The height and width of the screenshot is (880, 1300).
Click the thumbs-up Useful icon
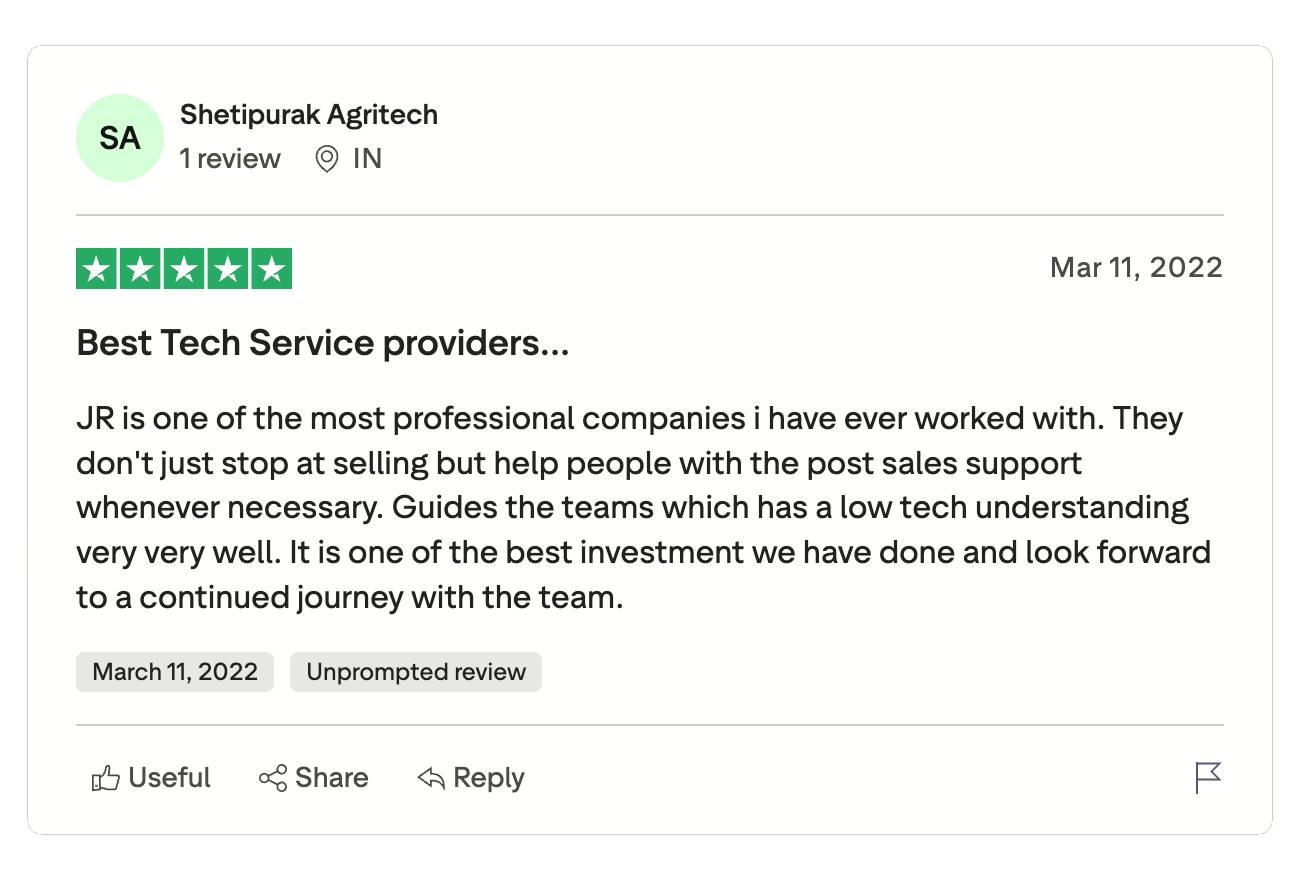tap(105, 778)
